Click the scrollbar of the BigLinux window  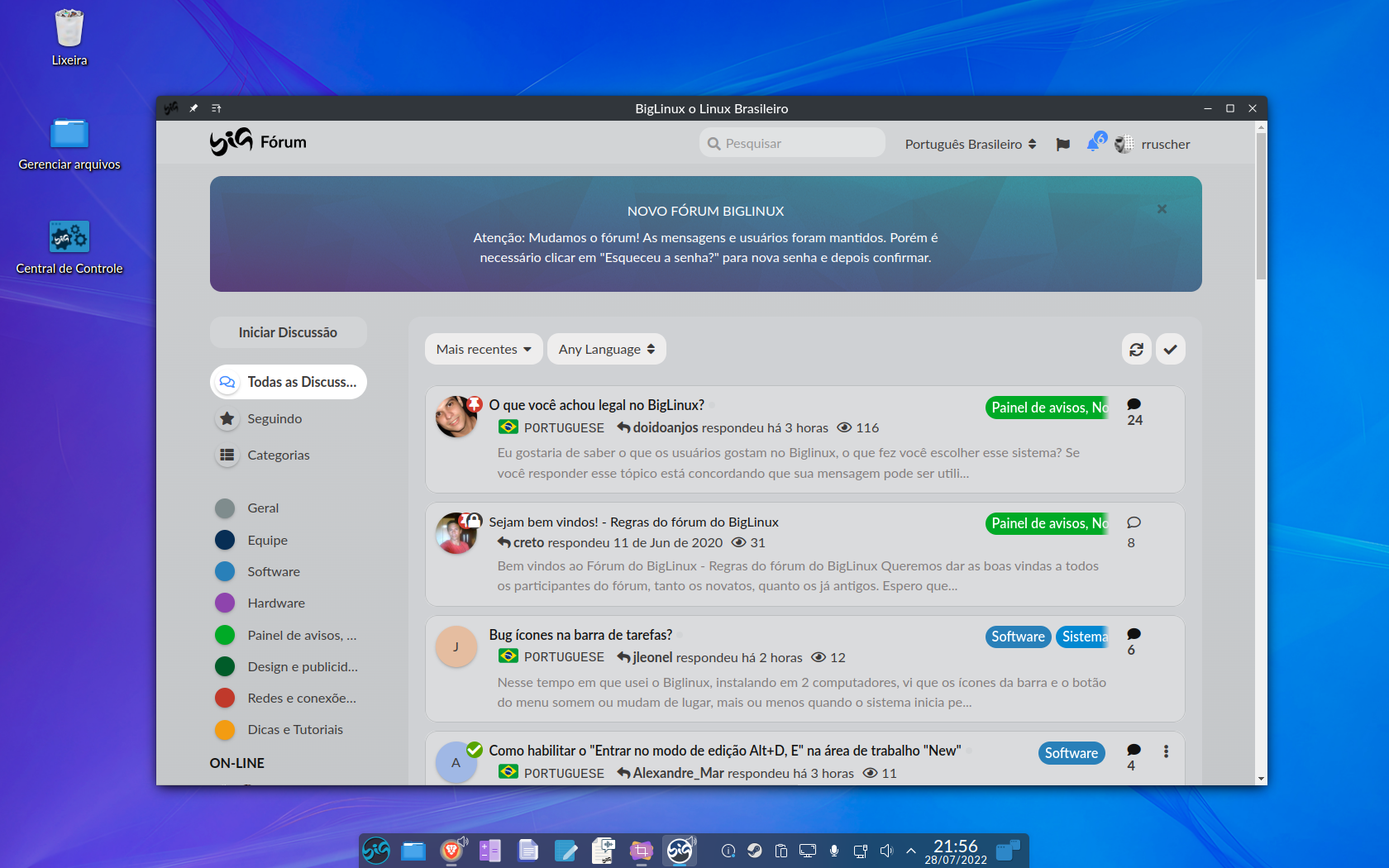coord(1261,206)
